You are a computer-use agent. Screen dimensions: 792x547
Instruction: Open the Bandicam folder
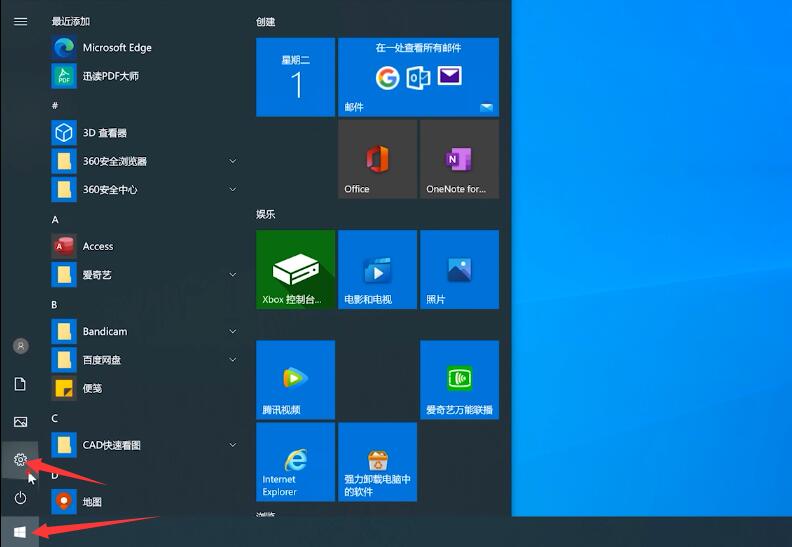click(144, 331)
